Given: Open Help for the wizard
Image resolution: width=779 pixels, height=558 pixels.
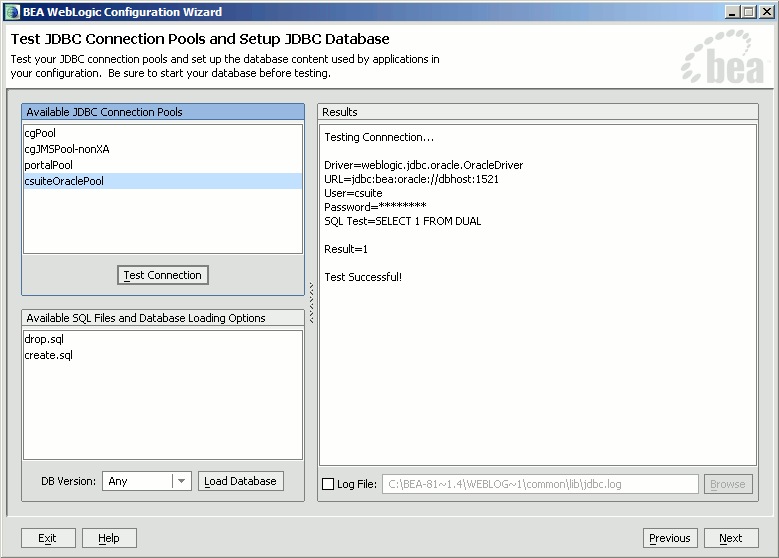Looking at the screenshot, I should pyautogui.click(x=109, y=538).
